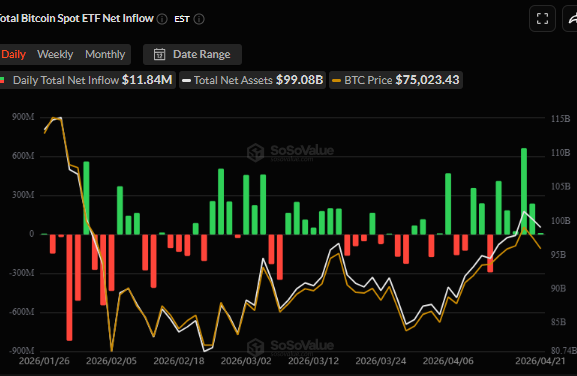
Task: Toggle BTC Price legend series
Action: pos(396,80)
